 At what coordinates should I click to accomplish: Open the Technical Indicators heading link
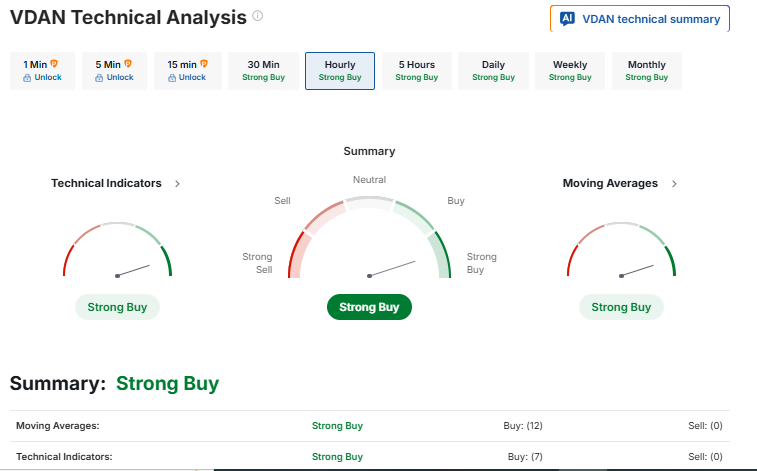tap(106, 183)
